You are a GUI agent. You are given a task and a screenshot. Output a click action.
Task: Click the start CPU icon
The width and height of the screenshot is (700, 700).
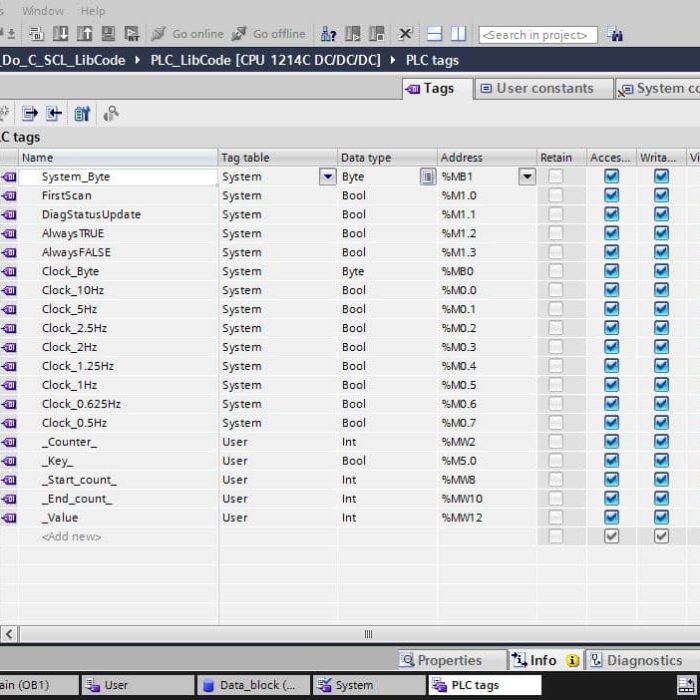353,34
